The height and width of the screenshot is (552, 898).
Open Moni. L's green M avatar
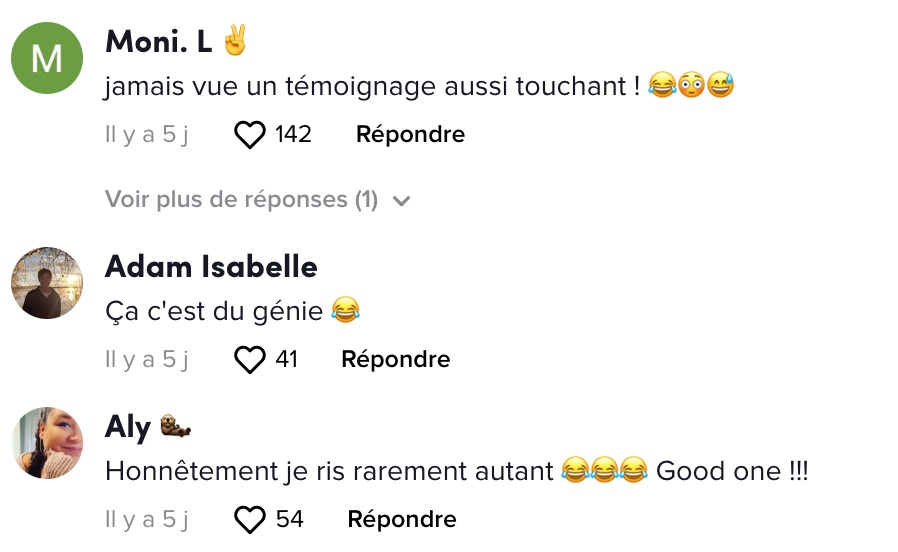click(47, 58)
